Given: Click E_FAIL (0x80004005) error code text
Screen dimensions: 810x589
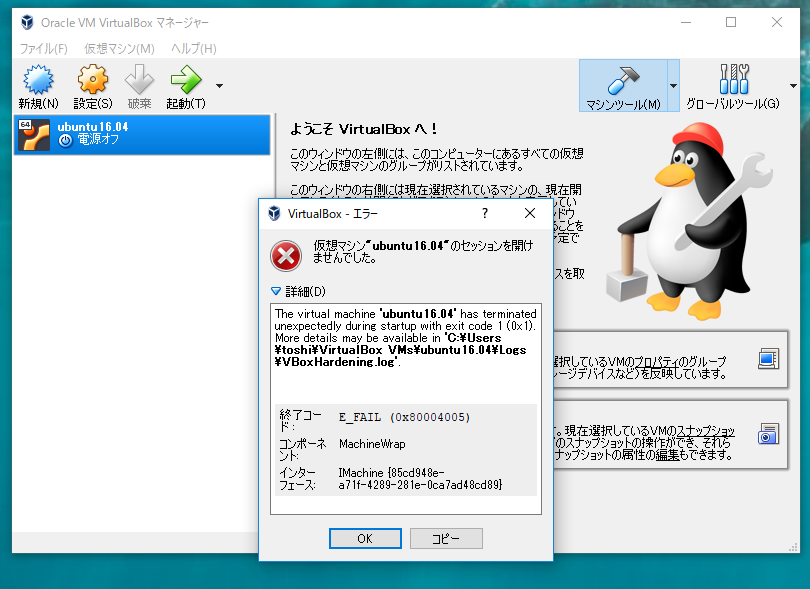Looking at the screenshot, I should tap(404, 417).
